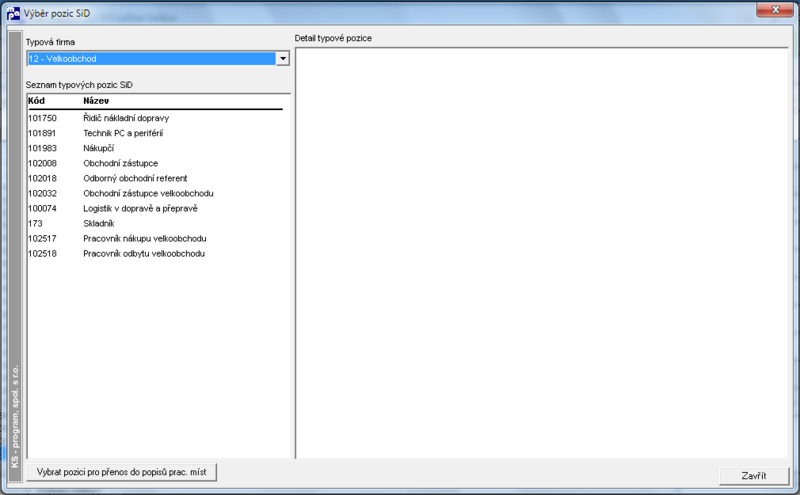Select row 101891 Technik PC a periférií

(155, 133)
